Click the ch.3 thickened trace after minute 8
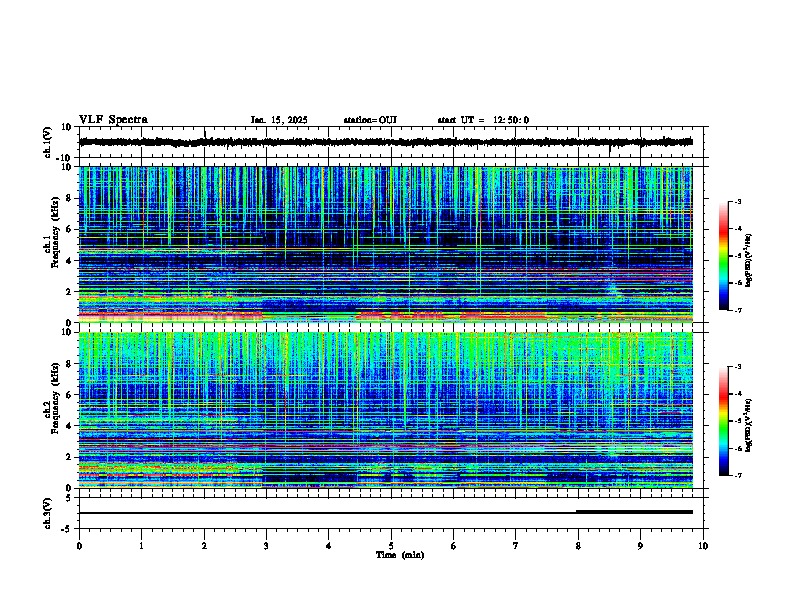The image size is (792, 612). coord(634,512)
